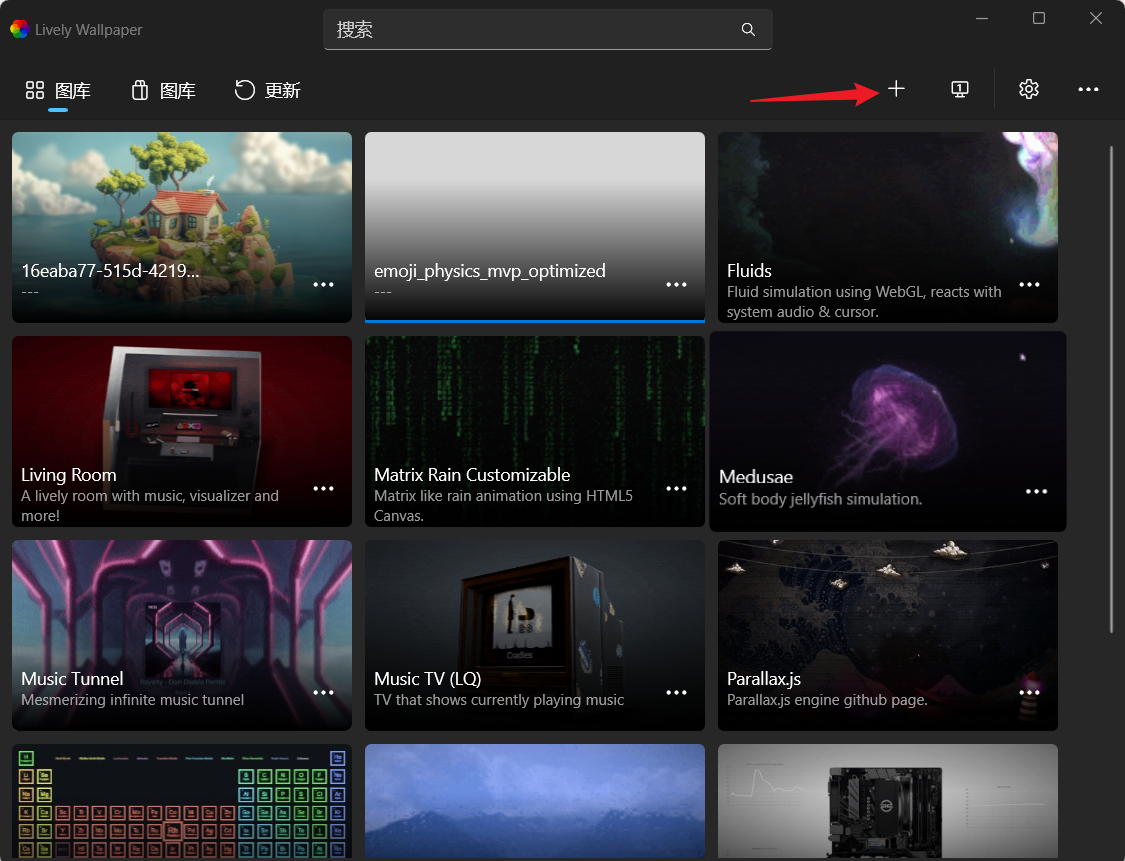Select the motherboard graph wallpaper thumbnail
Screen dimensions: 1125x861
(x=888, y=801)
